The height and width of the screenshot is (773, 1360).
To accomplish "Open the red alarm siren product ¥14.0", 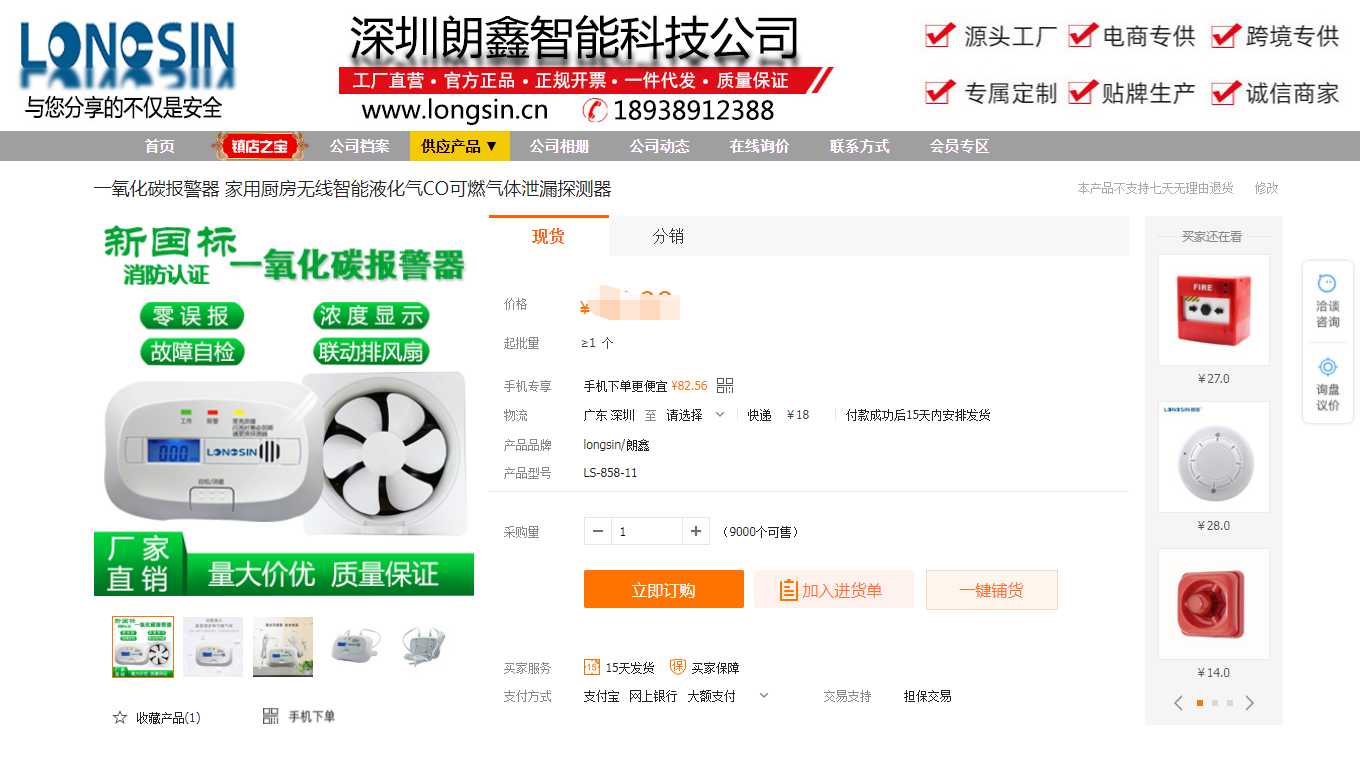I will pos(1214,604).
